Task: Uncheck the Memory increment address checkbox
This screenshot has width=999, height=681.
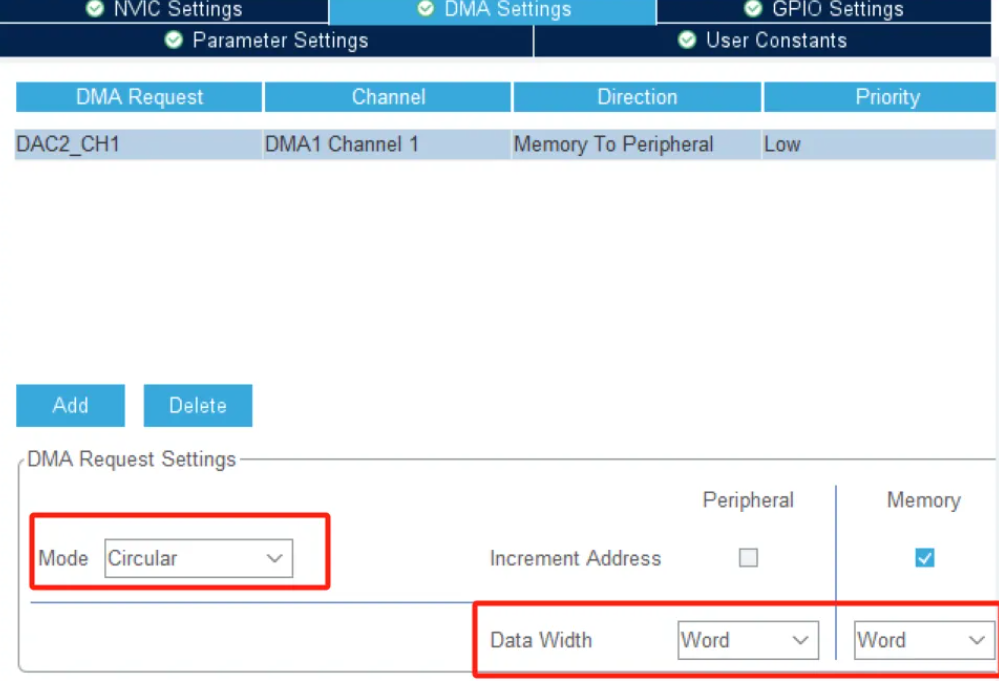Action: (924, 558)
